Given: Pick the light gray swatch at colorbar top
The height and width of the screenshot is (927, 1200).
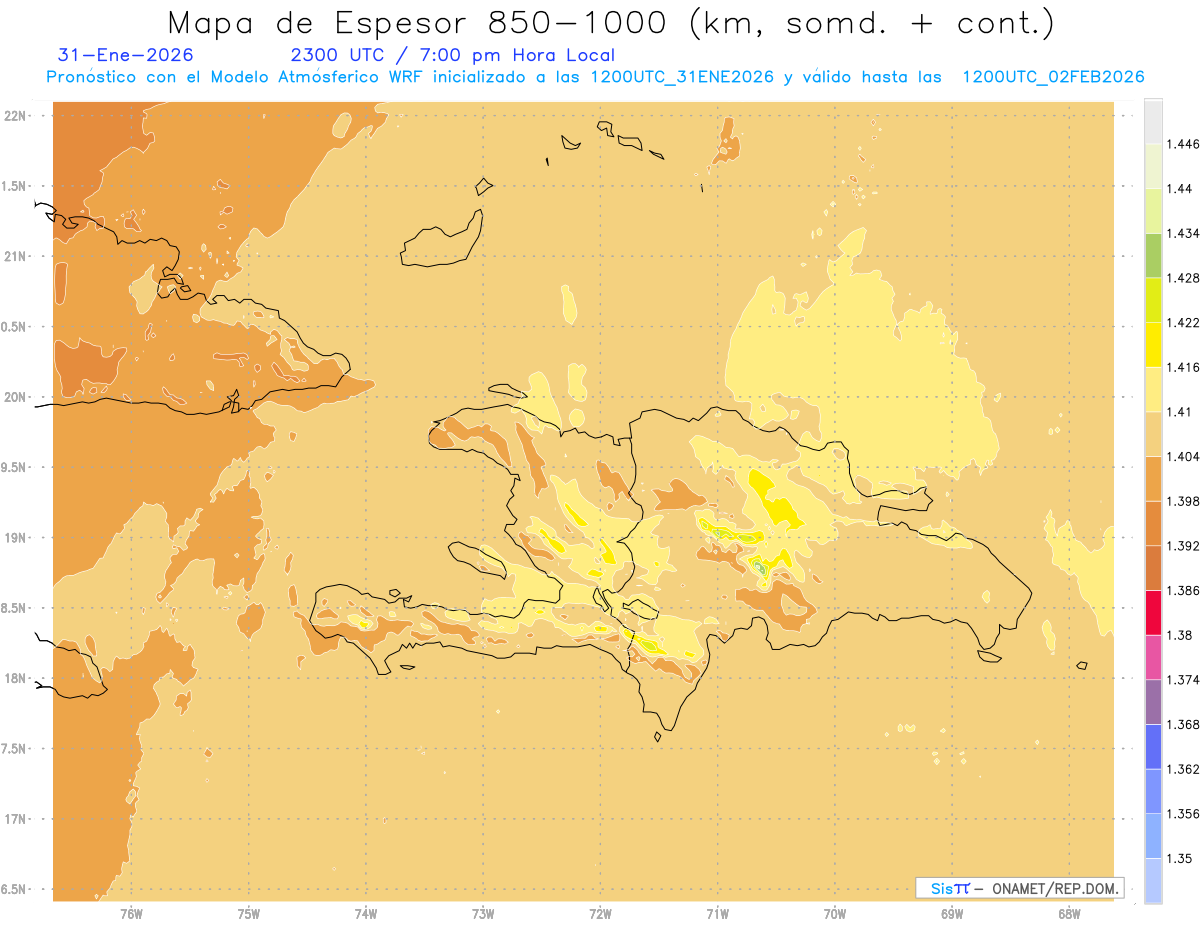Looking at the screenshot, I should click(x=1153, y=121).
